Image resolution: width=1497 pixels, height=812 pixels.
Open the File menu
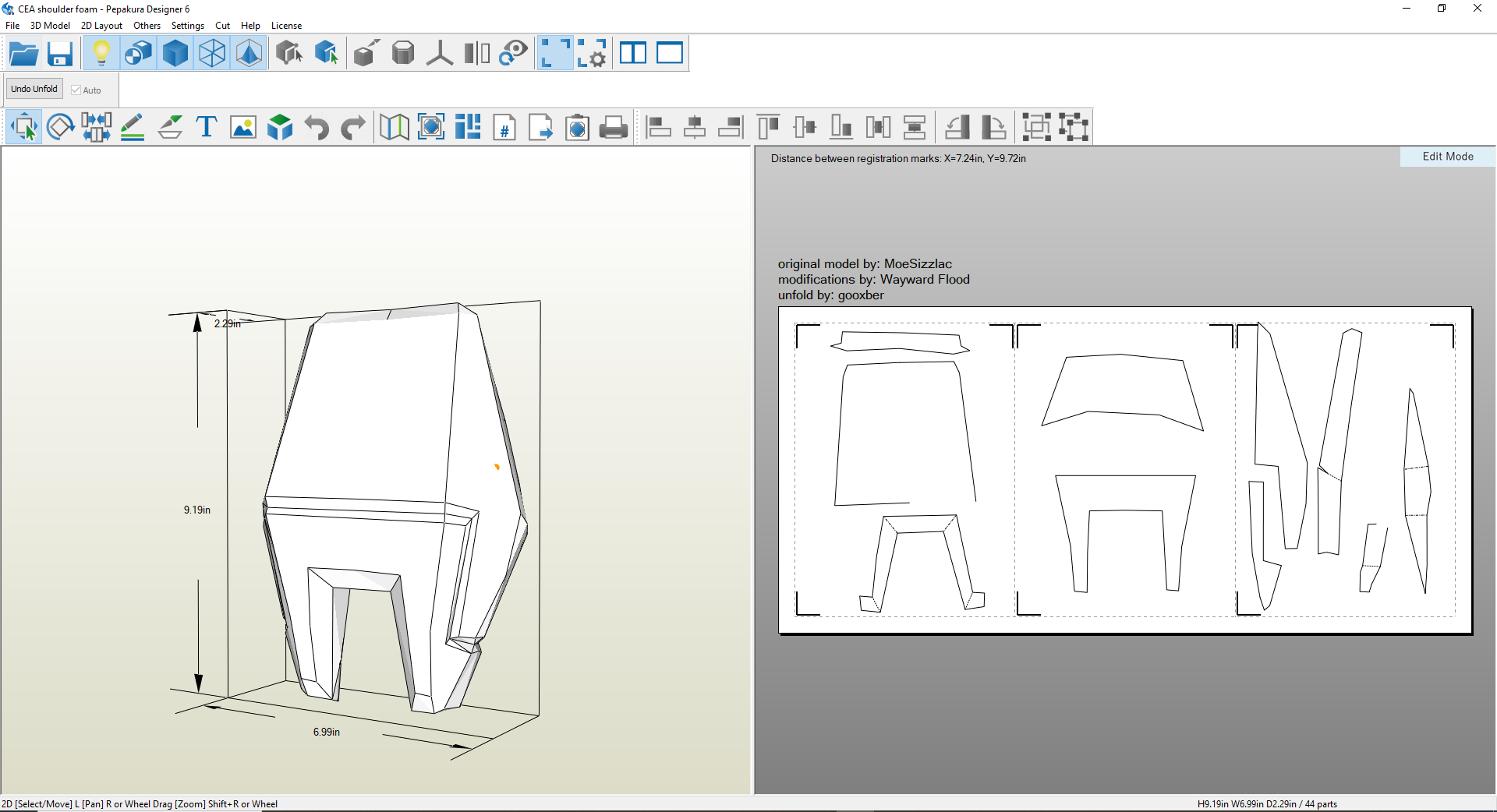[x=12, y=26]
